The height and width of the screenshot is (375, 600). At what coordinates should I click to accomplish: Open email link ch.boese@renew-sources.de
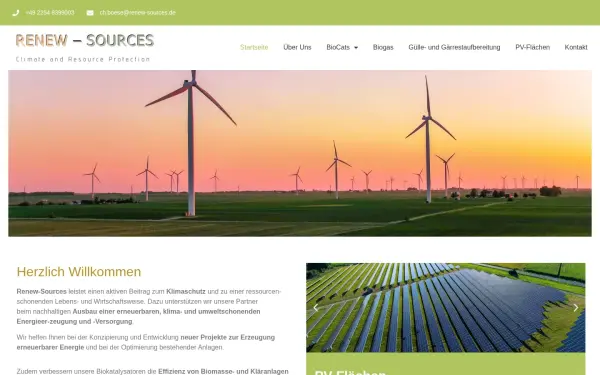(138, 13)
